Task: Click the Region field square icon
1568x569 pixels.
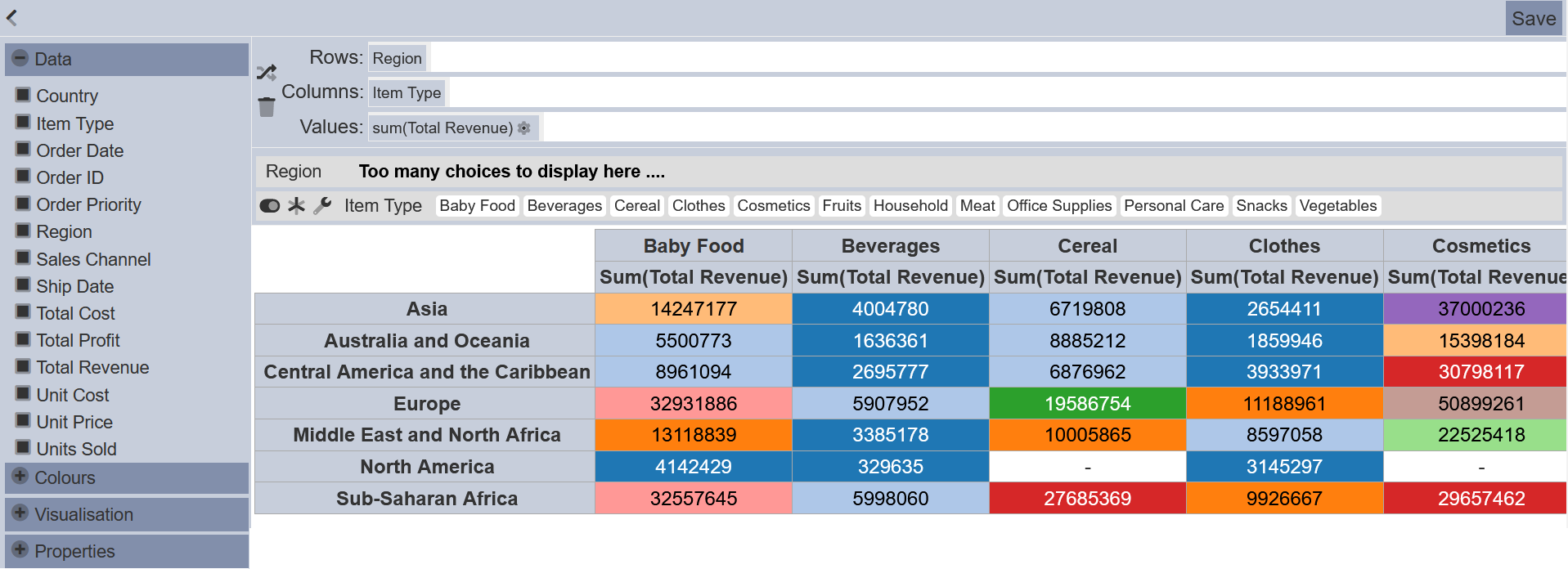Action: 23,231
